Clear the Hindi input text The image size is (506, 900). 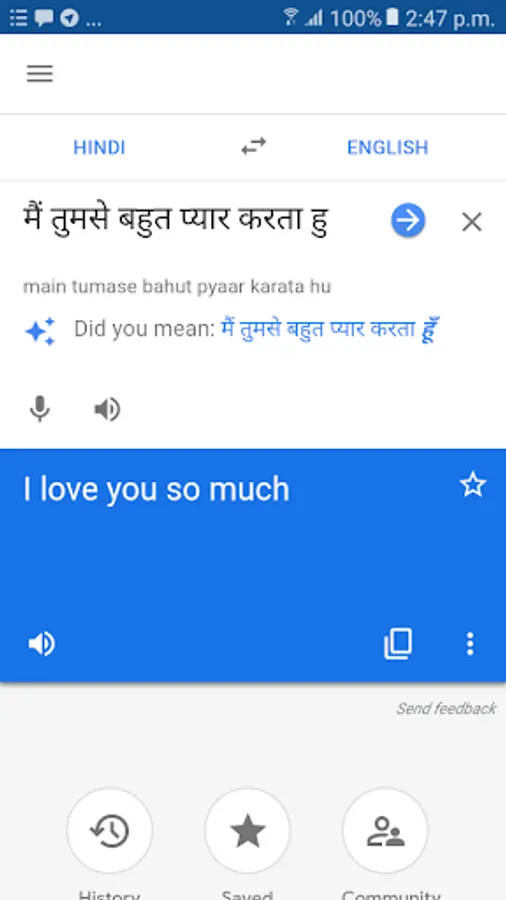472,222
